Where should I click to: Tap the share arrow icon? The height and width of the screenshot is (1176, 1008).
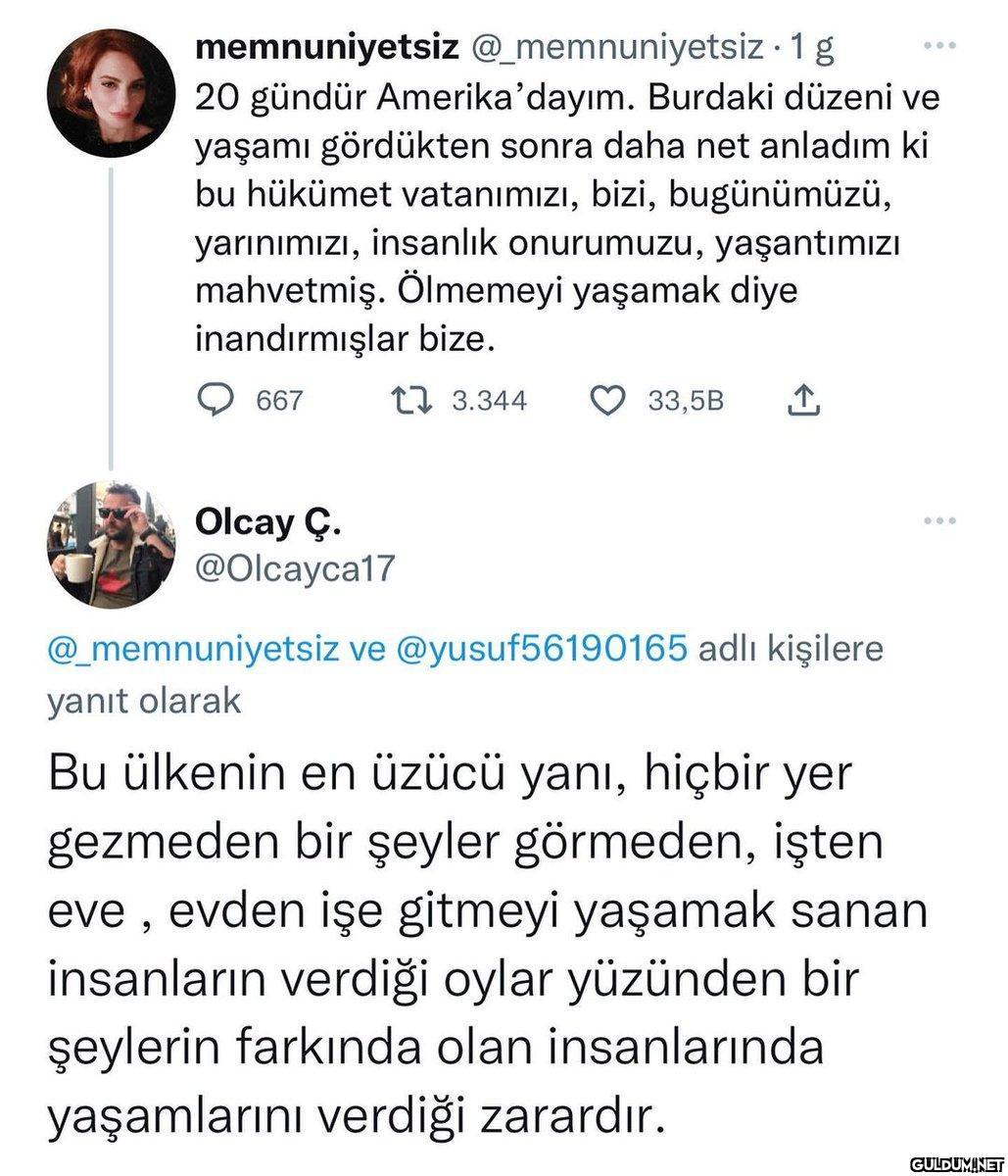click(802, 399)
